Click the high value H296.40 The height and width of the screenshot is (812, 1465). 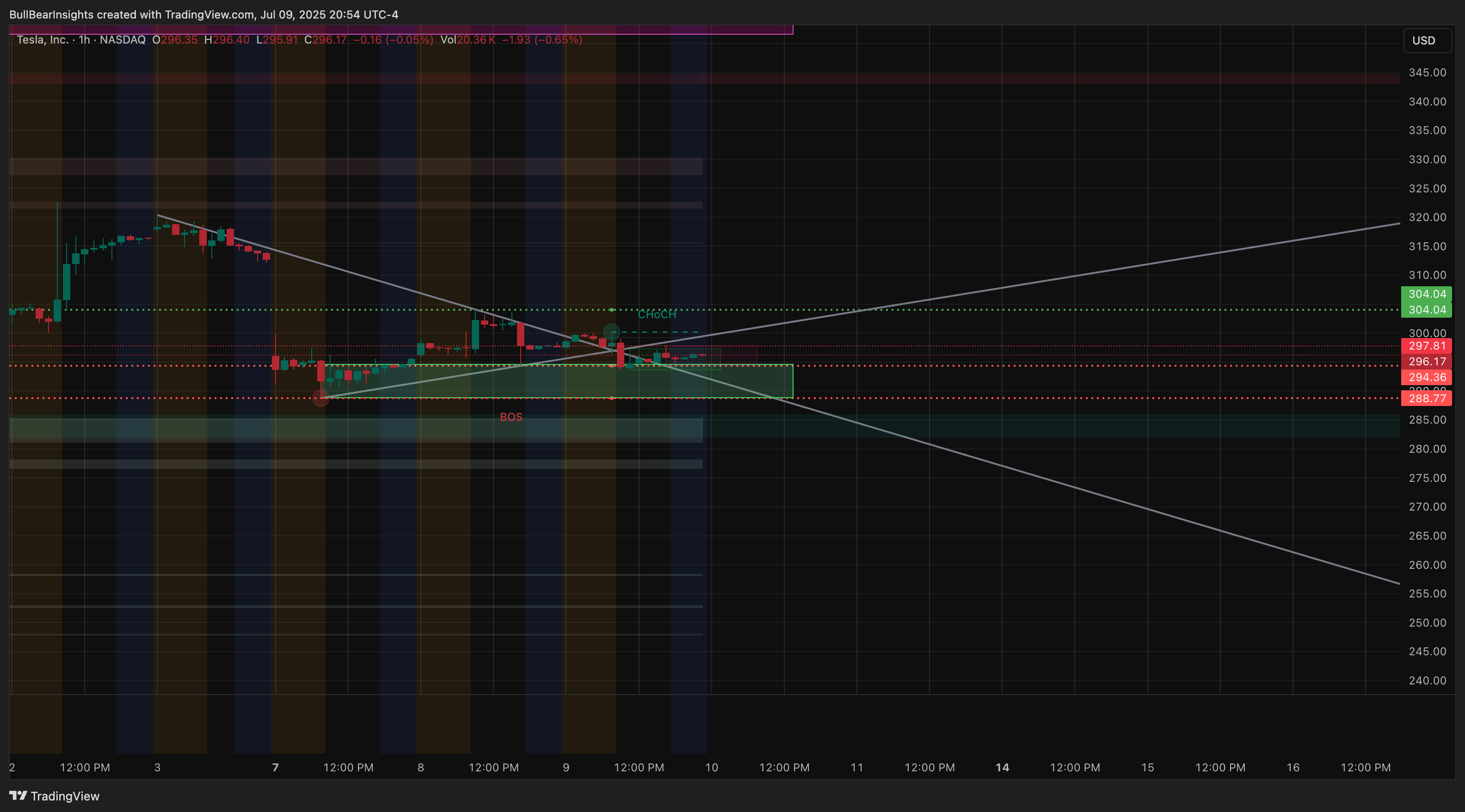227,40
